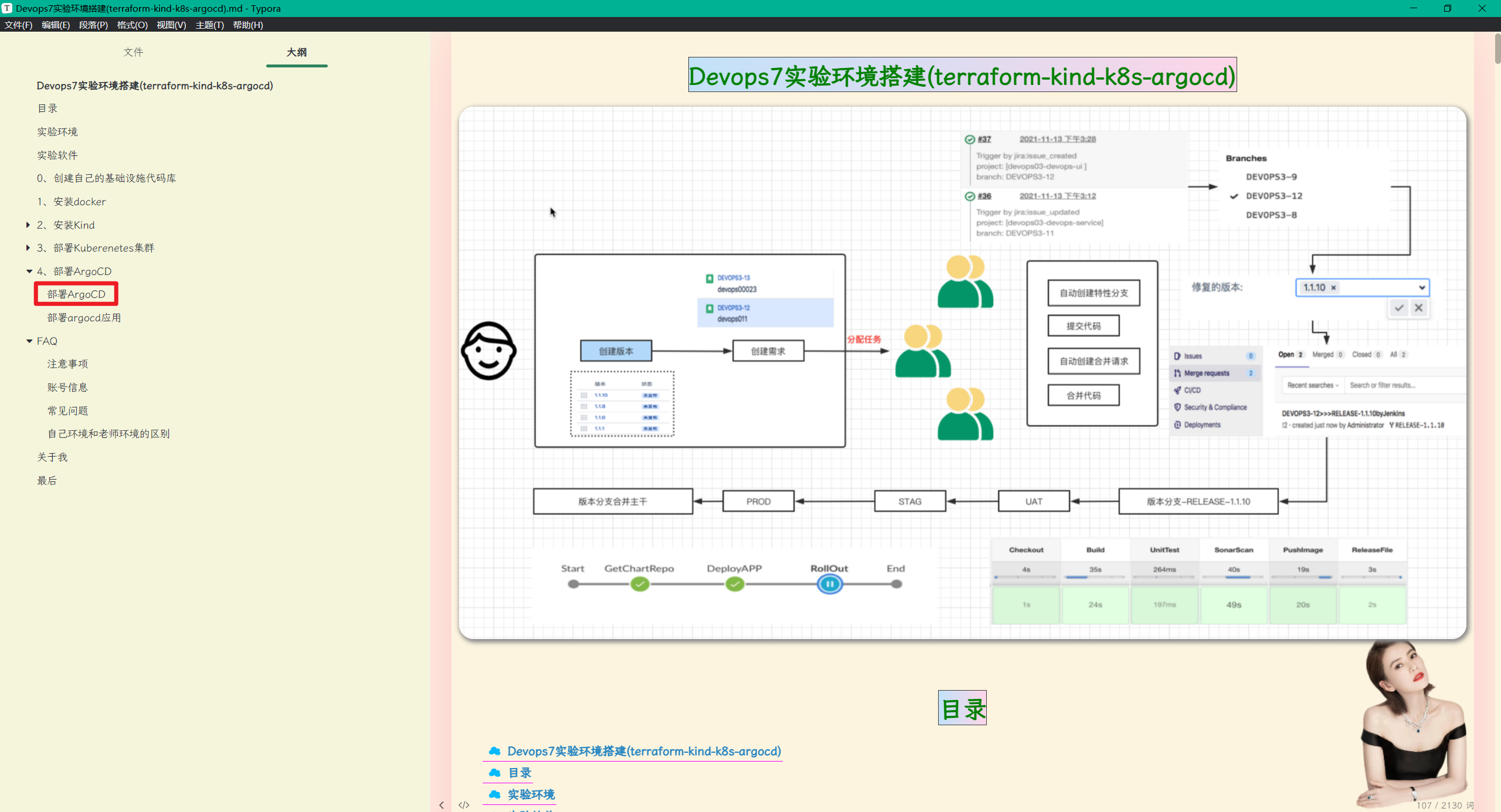Click cloud icon beside Devops7 TOC link
Viewport: 1501px width, 812px height.
[x=494, y=751]
